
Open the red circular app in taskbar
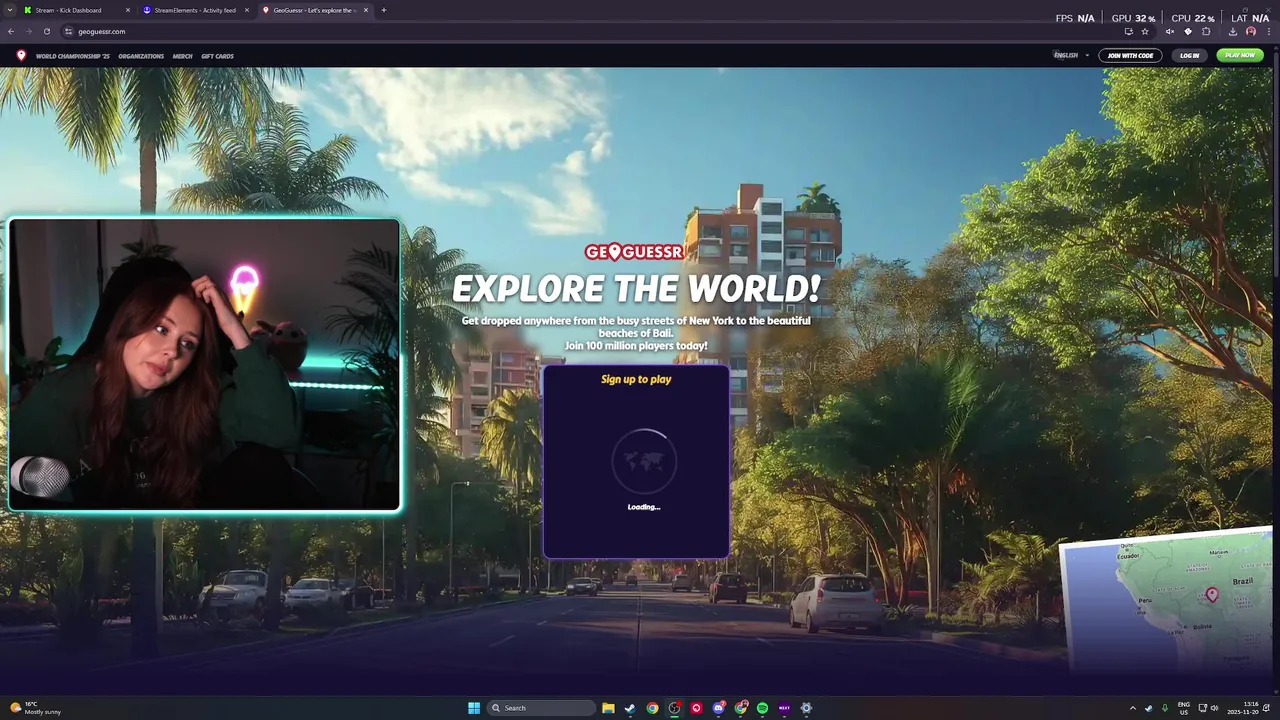[x=696, y=708]
